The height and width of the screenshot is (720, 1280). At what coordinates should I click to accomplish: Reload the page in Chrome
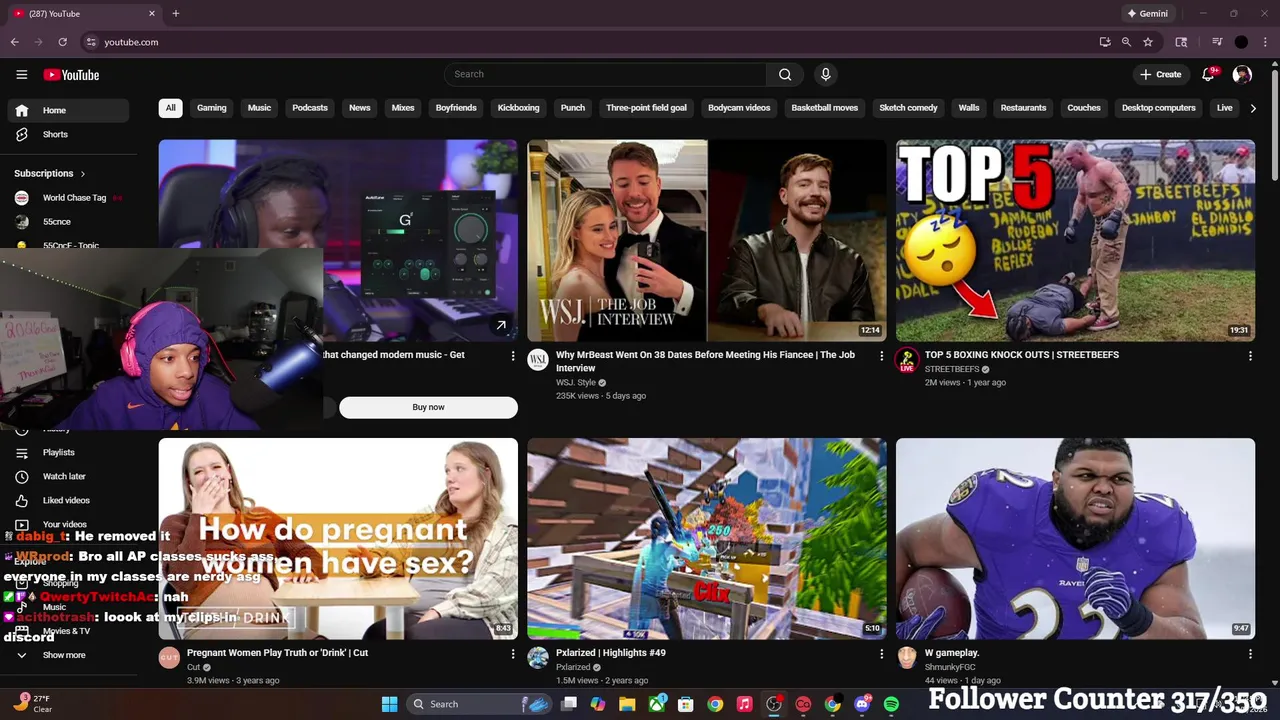(x=62, y=42)
